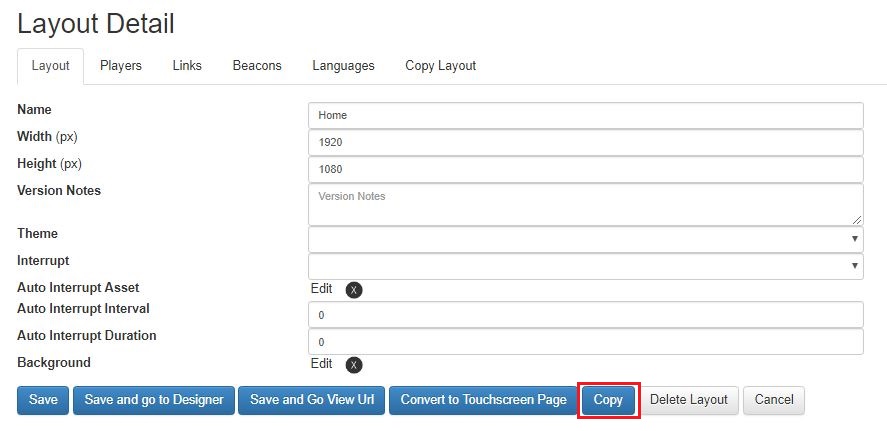This screenshot has width=887, height=431.
Task: Go to the Beacons tab
Action: [257, 66]
